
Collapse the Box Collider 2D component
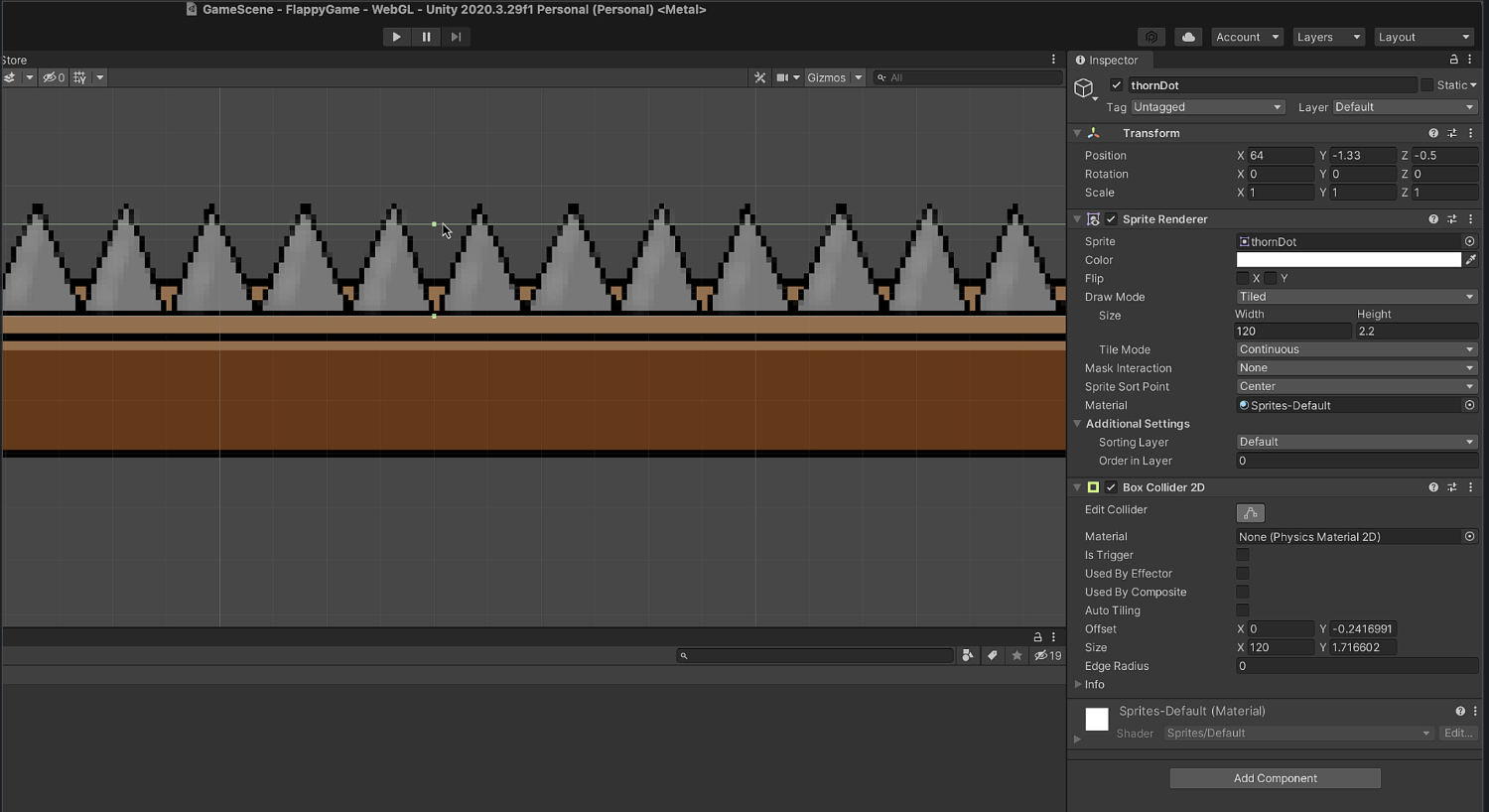[1077, 487]
